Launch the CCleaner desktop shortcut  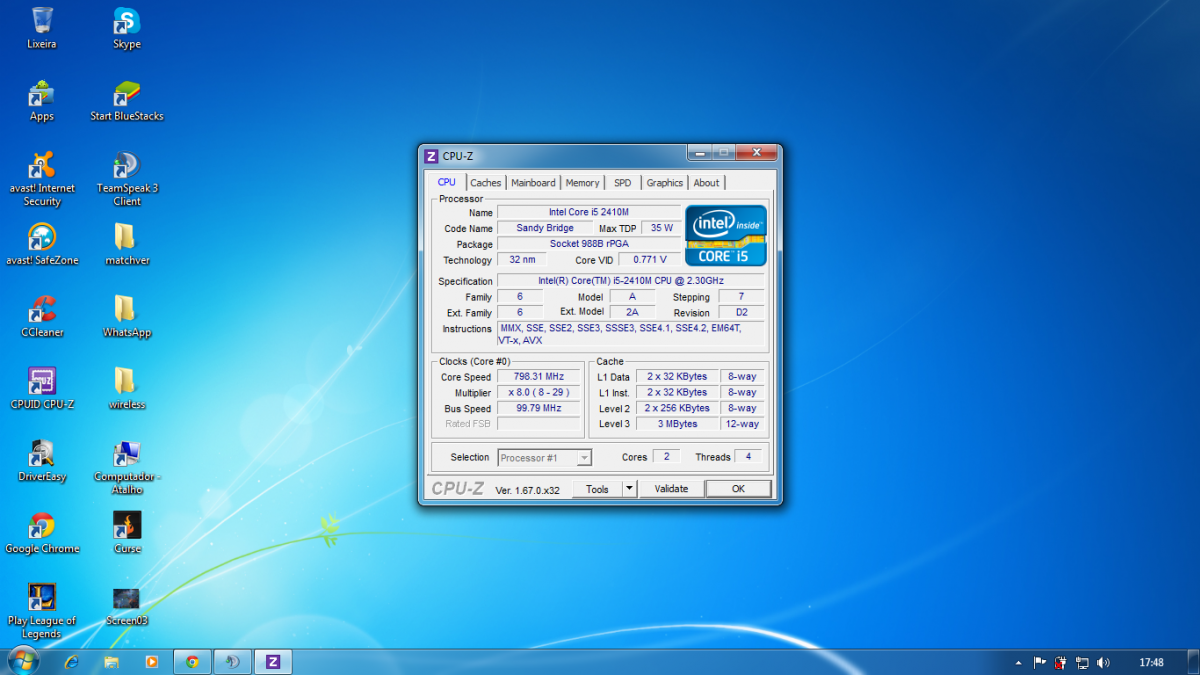click(42, 316)
